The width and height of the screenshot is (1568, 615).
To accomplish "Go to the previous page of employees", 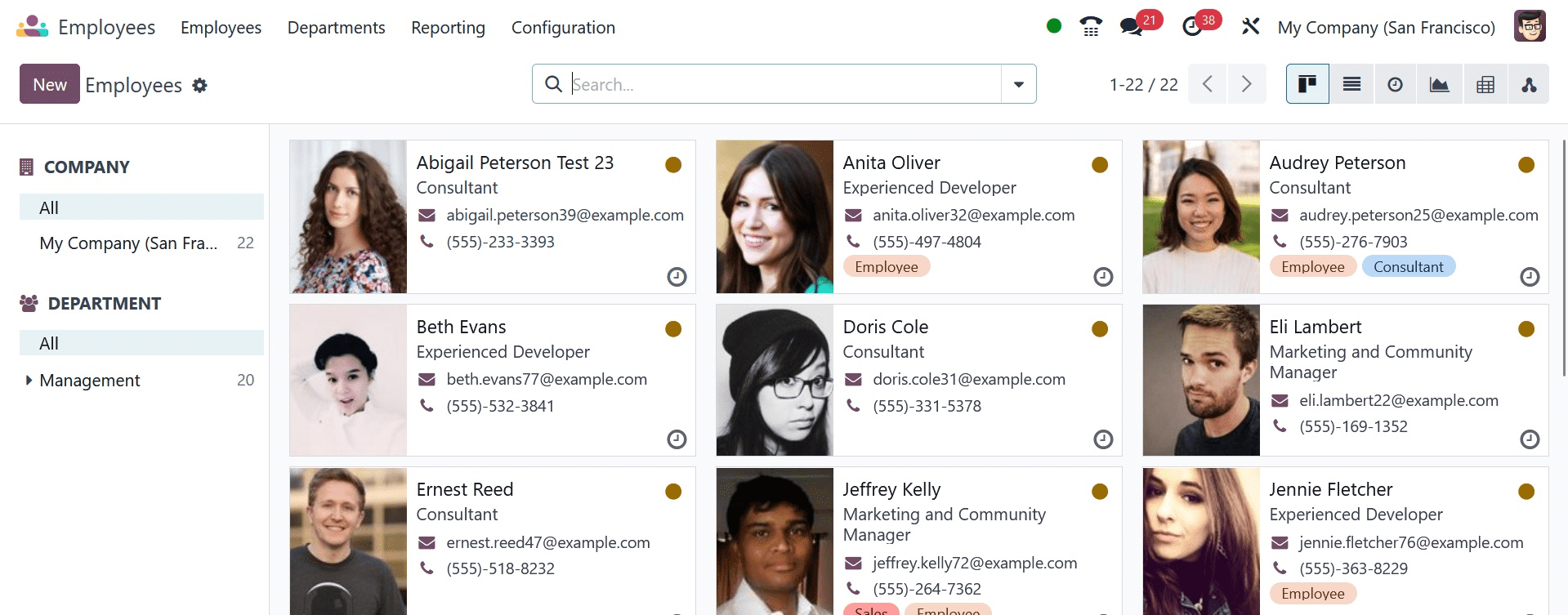I will [x=1207, y=84].
